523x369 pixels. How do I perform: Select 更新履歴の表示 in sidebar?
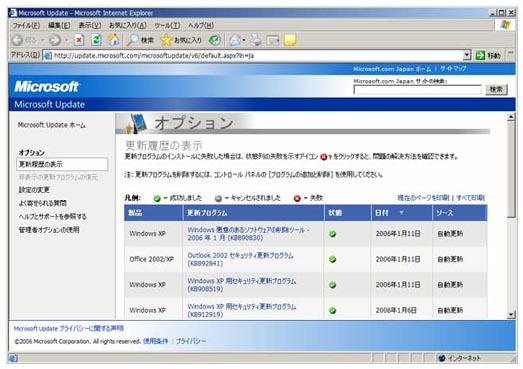click(x=62, y=164)
